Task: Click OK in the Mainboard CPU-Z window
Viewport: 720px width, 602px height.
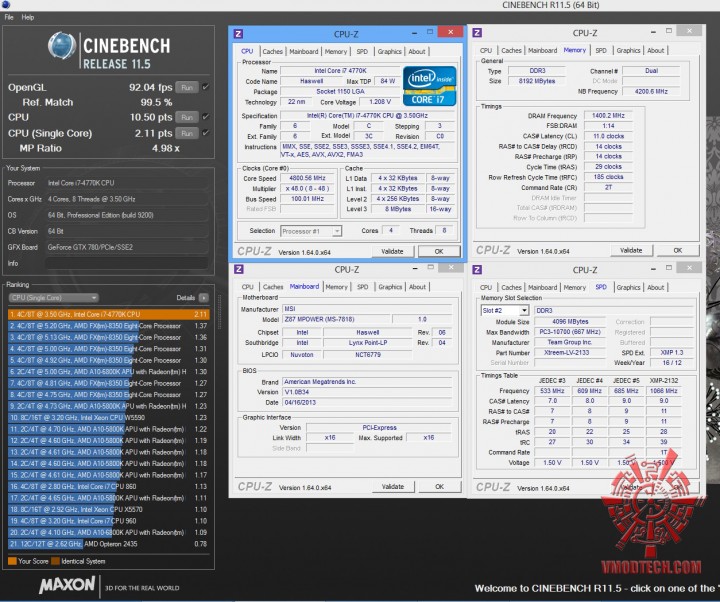Action: click(x=439, y=486)
